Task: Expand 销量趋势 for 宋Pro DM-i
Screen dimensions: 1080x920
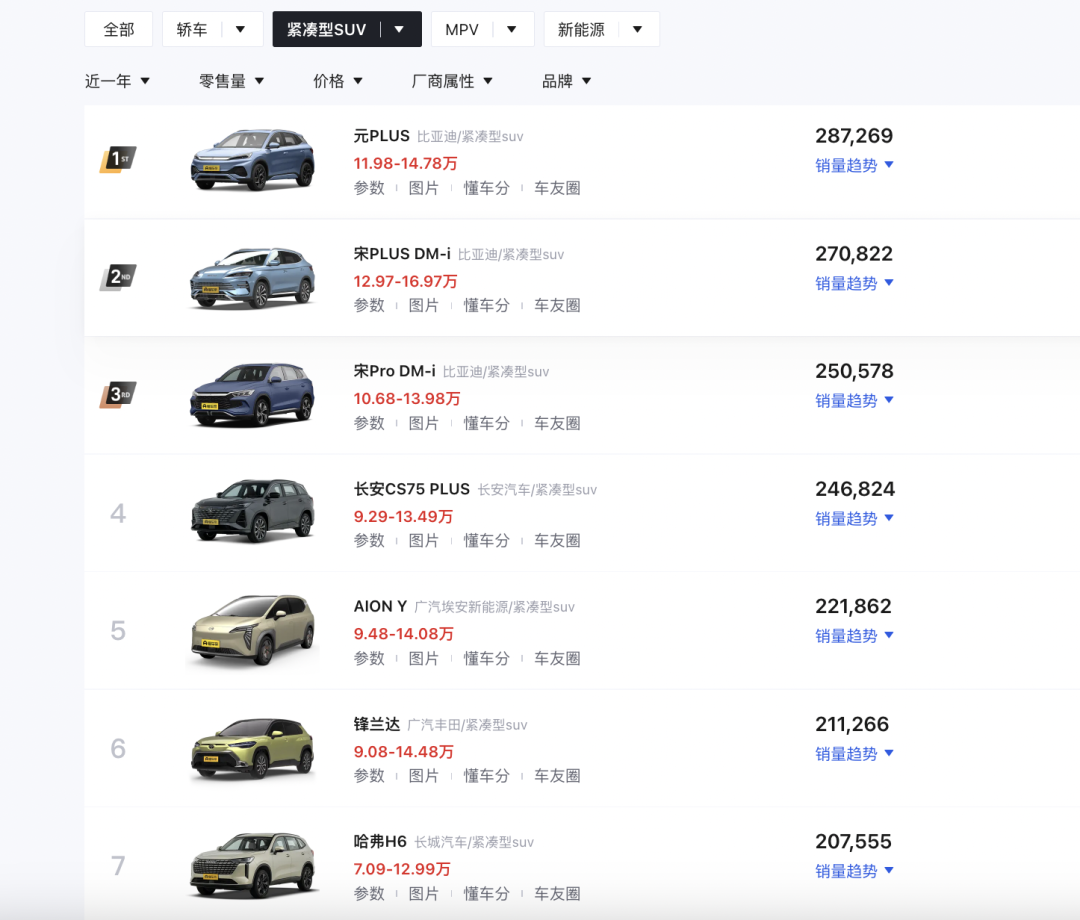Action: pos(854,401)
